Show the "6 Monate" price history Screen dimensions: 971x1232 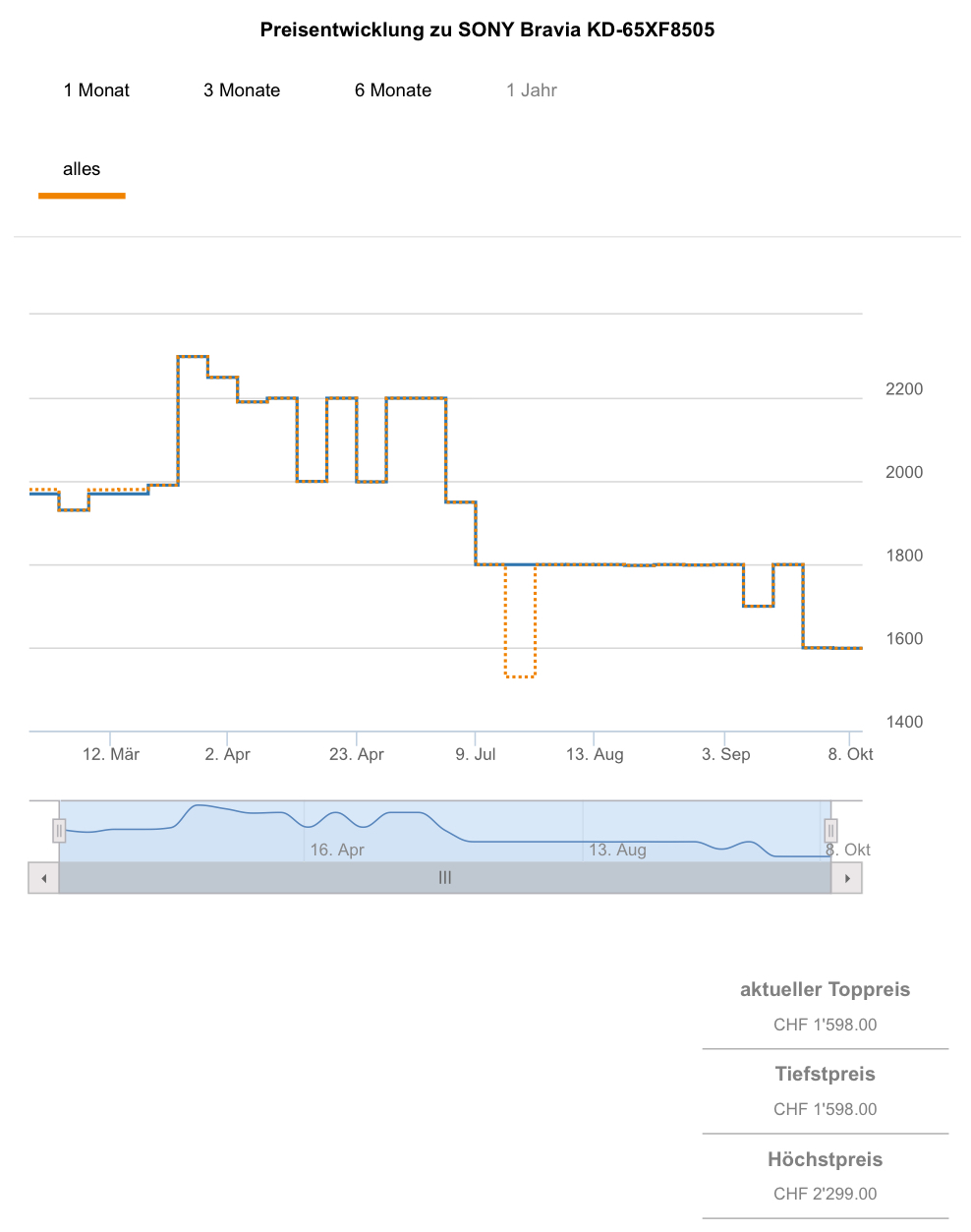(x=393, y=90)
